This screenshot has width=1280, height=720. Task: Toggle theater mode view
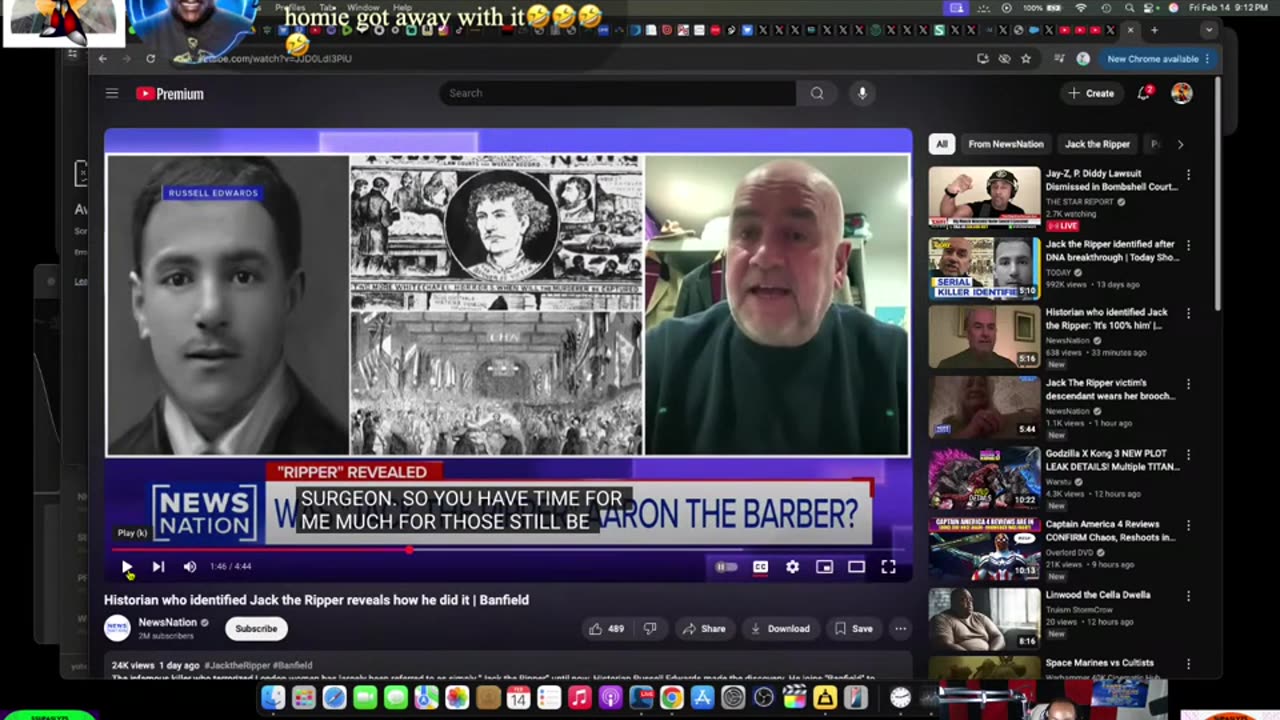[856, 567]
